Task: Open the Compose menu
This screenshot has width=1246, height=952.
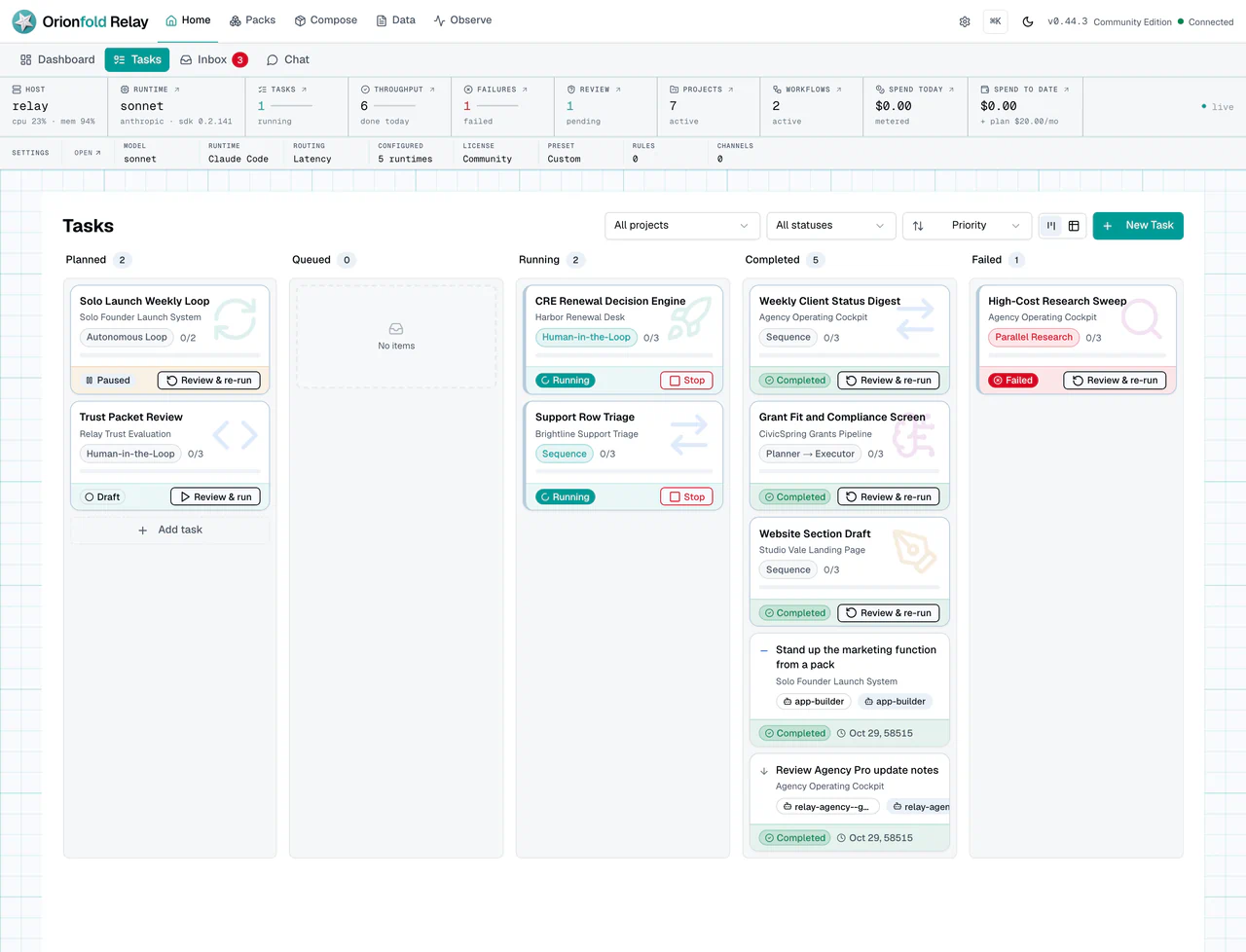Action: 326,20
